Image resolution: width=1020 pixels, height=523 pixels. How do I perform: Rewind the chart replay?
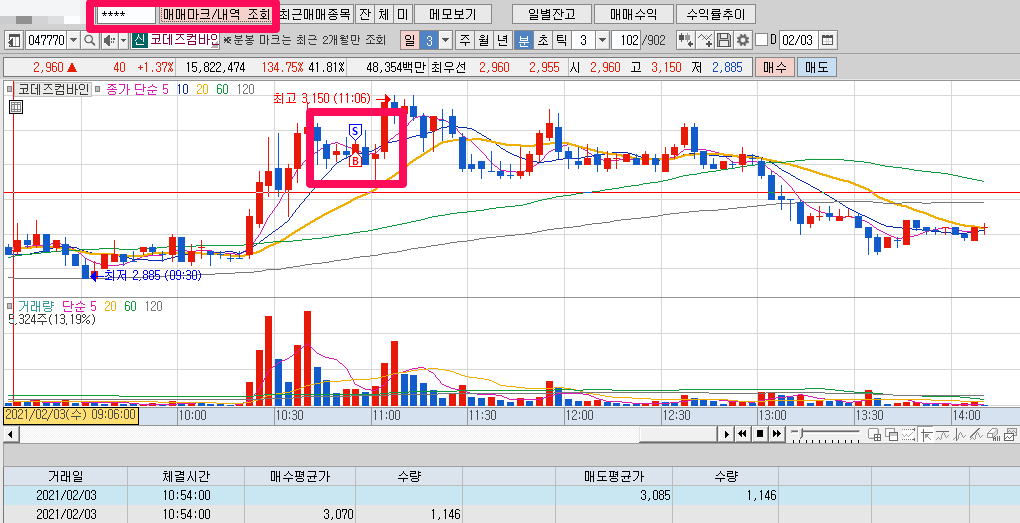[x=742, y=434]
